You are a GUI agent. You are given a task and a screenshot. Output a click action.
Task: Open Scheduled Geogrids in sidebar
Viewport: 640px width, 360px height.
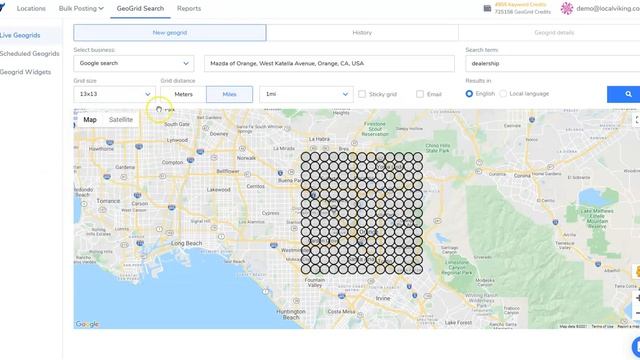(x=29, y=54)
